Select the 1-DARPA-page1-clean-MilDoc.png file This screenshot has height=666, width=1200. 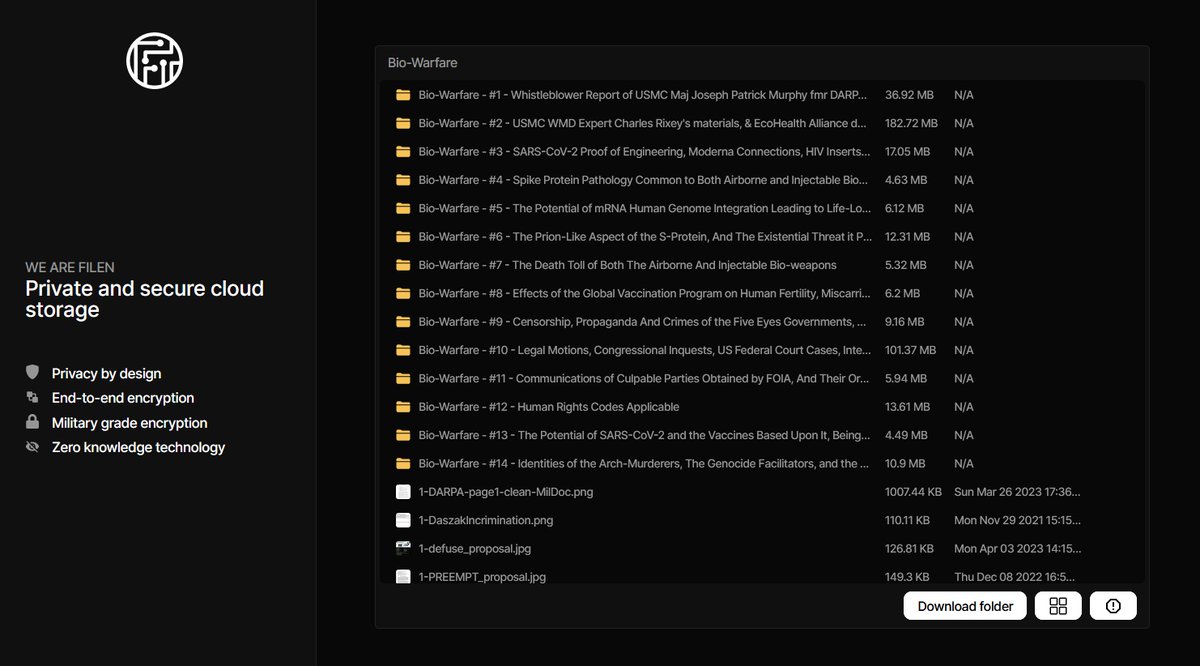point(506,492)
